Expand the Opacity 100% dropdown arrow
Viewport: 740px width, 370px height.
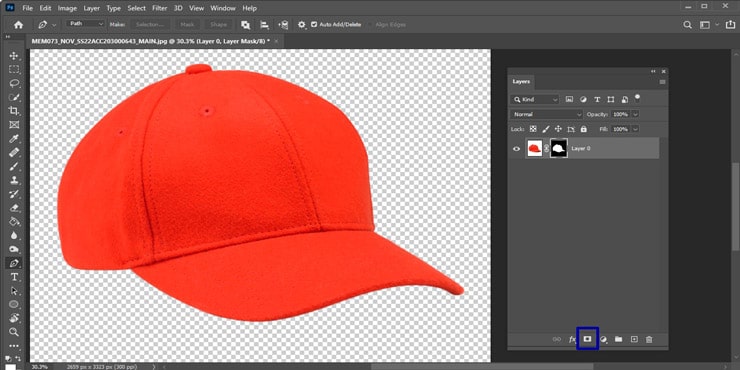[x=635, y=114]
